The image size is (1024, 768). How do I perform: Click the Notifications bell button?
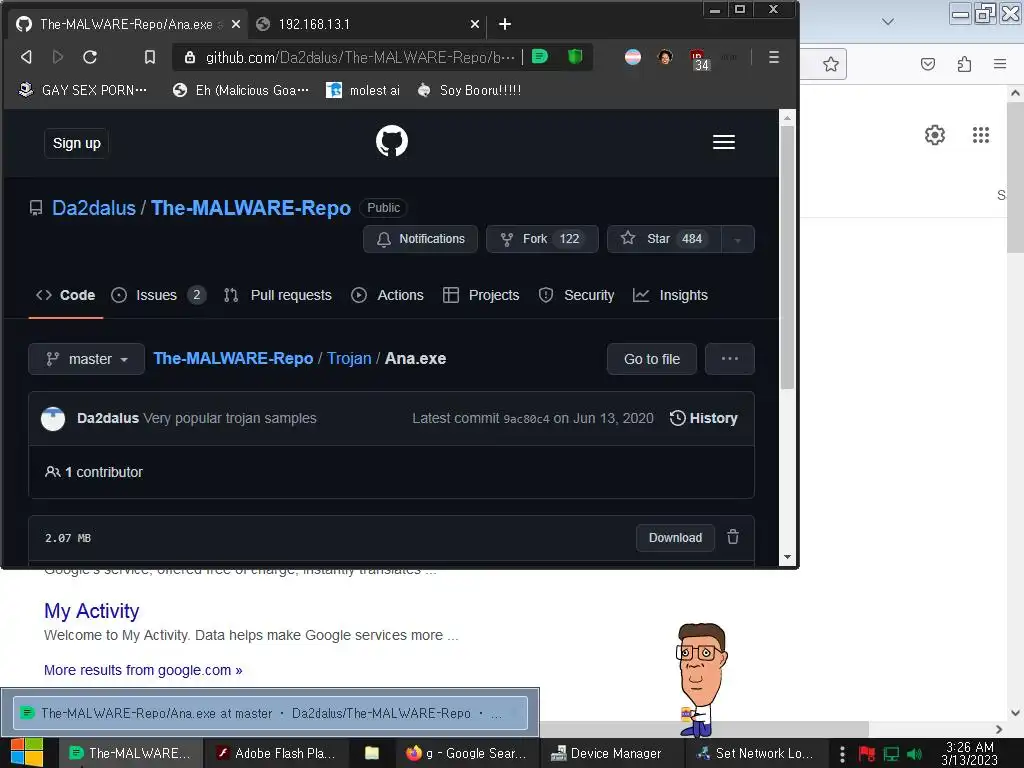(421, 239)
